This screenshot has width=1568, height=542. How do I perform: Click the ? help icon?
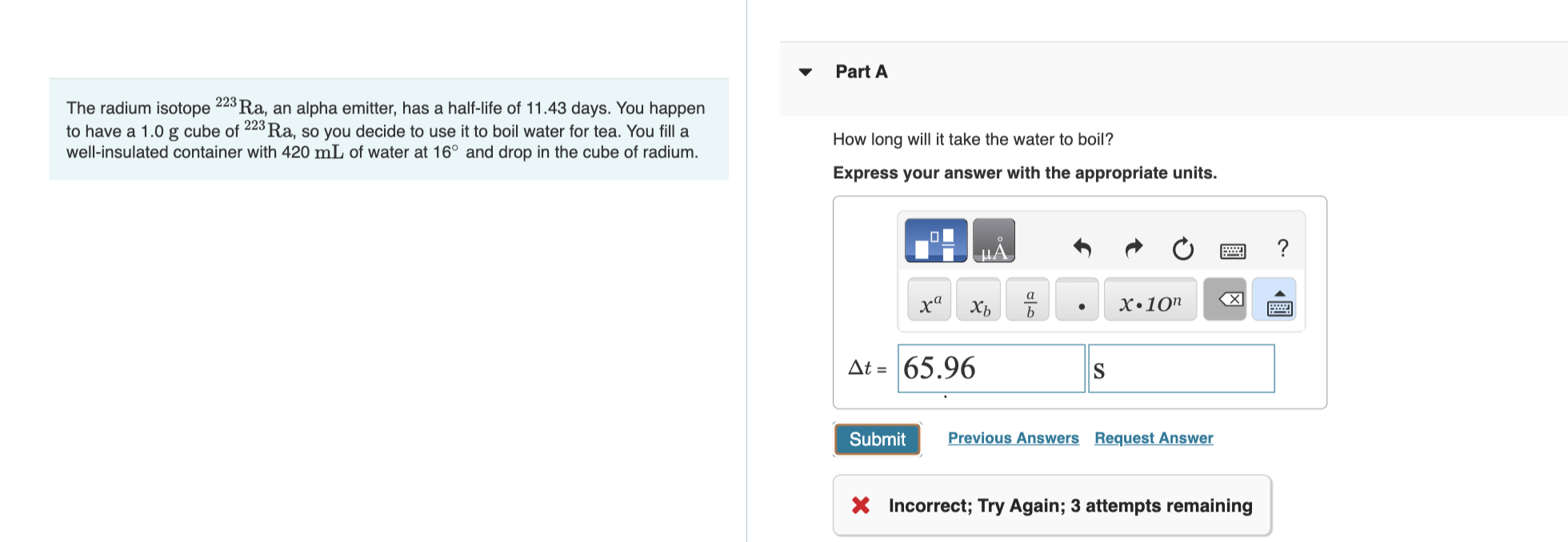coord(1282,249)
